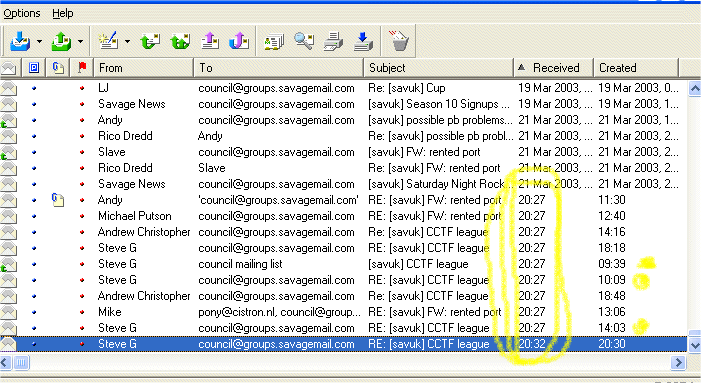Click the Reply to All toolbar icon

coord(180,41)
